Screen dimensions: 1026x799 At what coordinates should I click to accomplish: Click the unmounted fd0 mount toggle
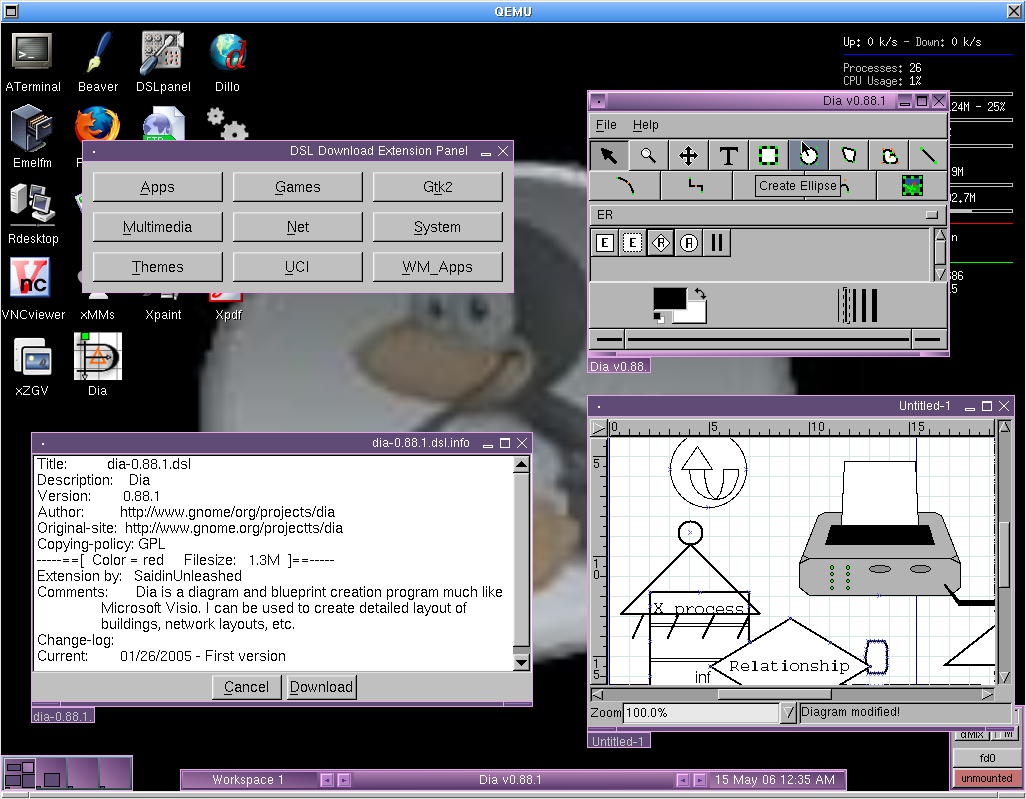(x=987, y=778)
